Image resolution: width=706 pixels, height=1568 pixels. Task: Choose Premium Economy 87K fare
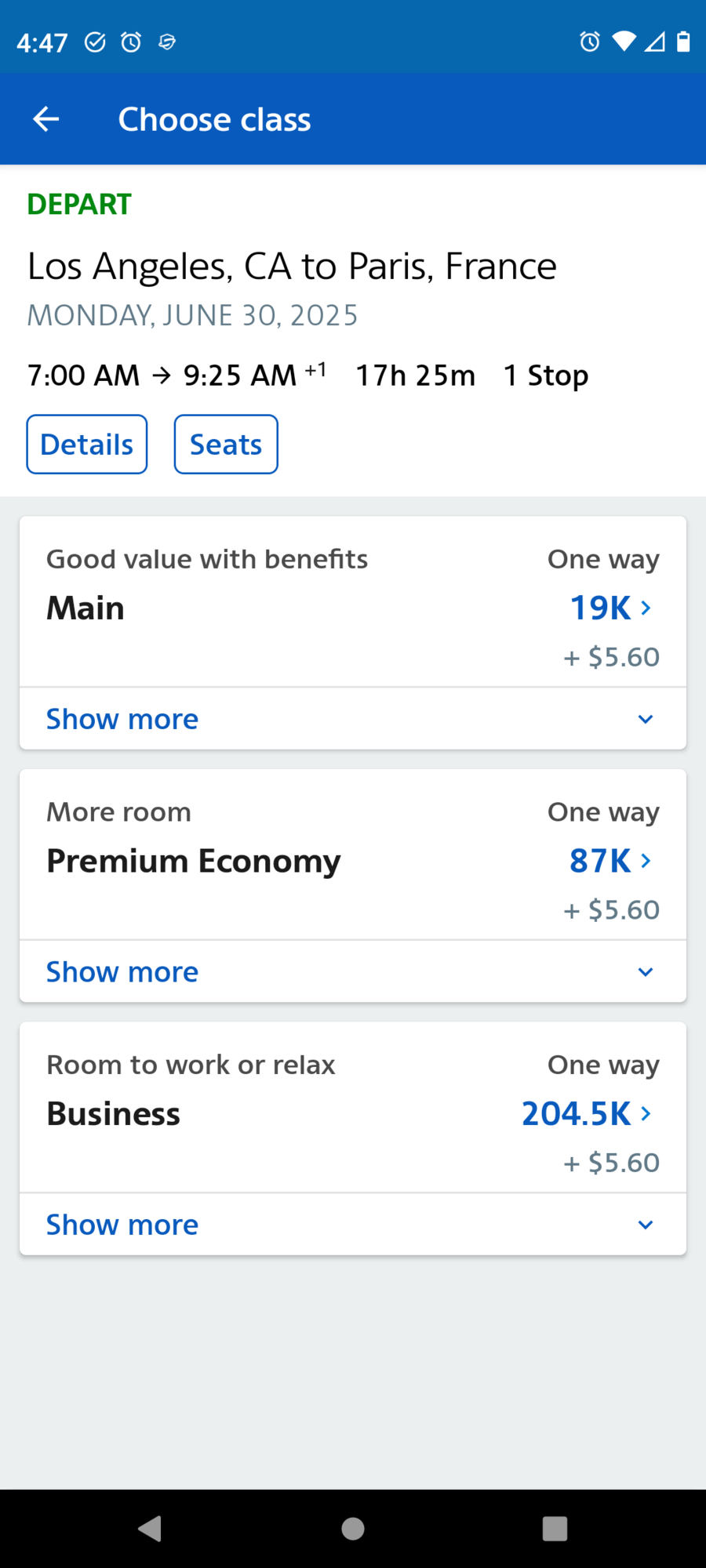coord(600,861)
